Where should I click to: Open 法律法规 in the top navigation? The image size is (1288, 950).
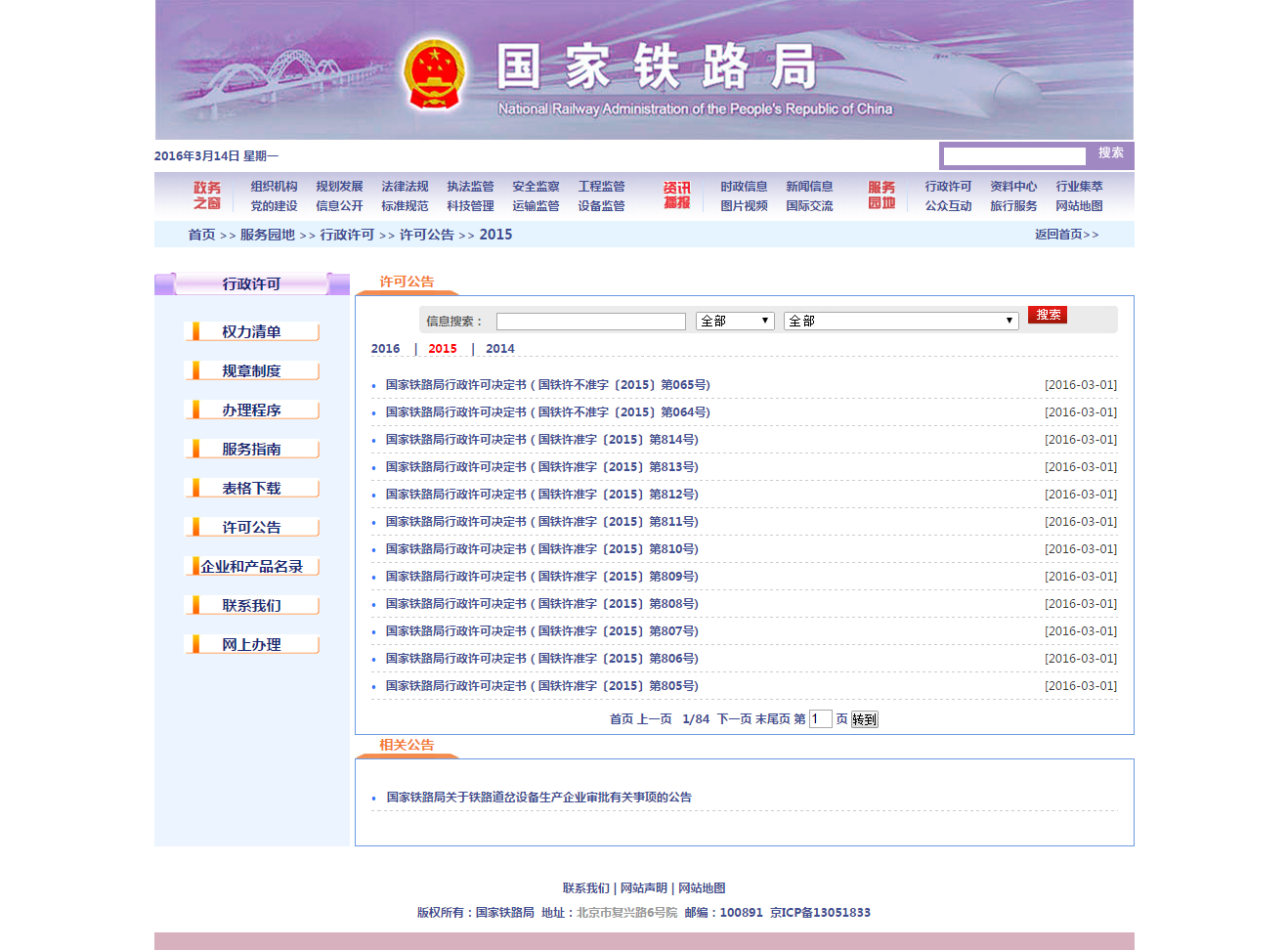click(405, 187)
